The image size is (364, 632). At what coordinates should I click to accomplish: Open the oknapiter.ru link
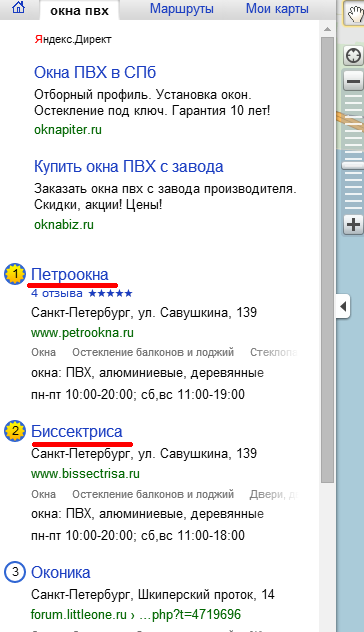68,130
